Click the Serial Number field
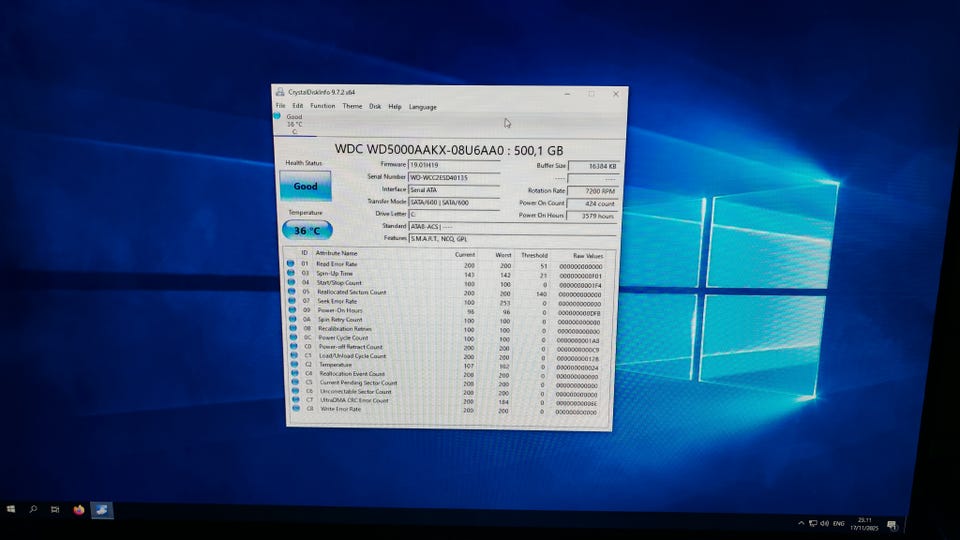The height and width of the screenshot is (540, 960). (x=454, y=178)
